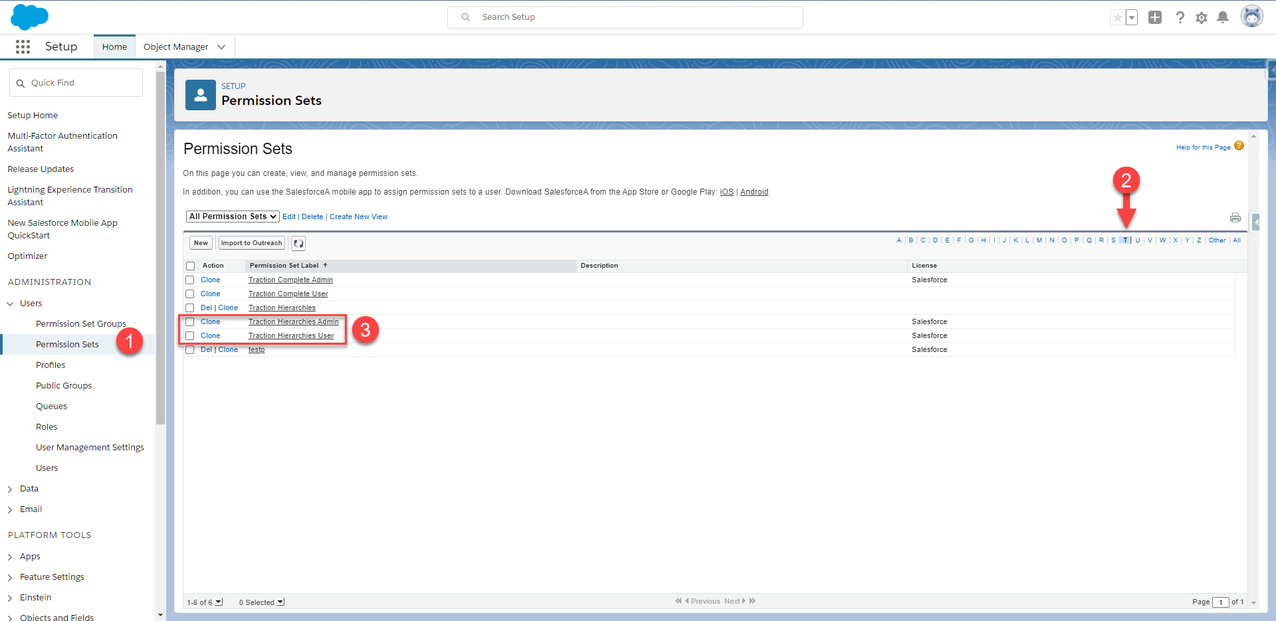Image resolution: width=1276 pixels, height=621 pixels.
Task: Click the iOS download link
Action: [727, 192]
